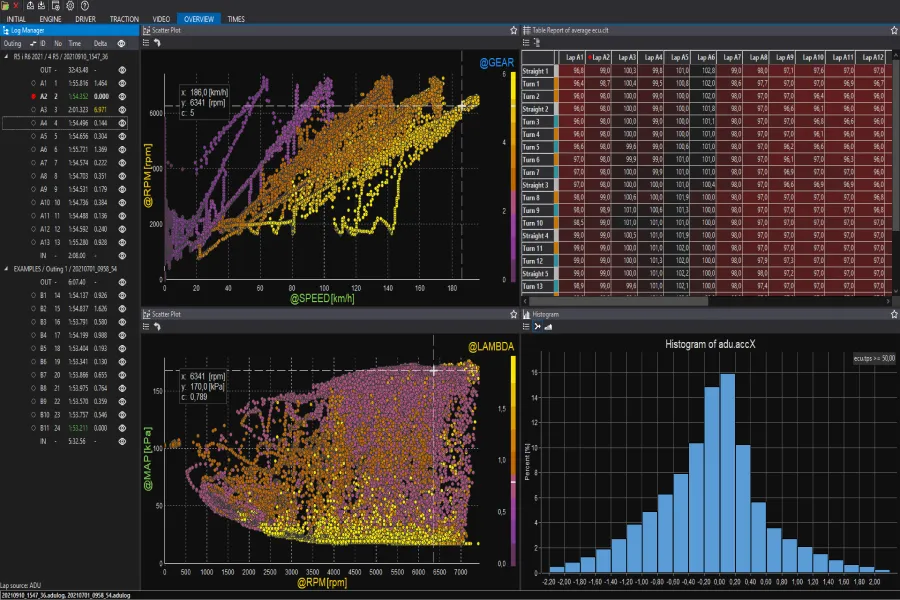Click the Straight 1 row label

[538, 71]
